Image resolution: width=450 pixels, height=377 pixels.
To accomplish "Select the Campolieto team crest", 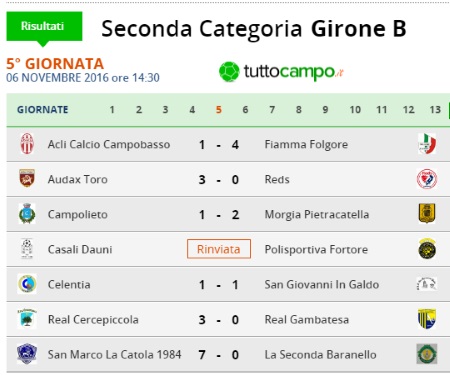I will pyautogui.click(x=27, y=213).
